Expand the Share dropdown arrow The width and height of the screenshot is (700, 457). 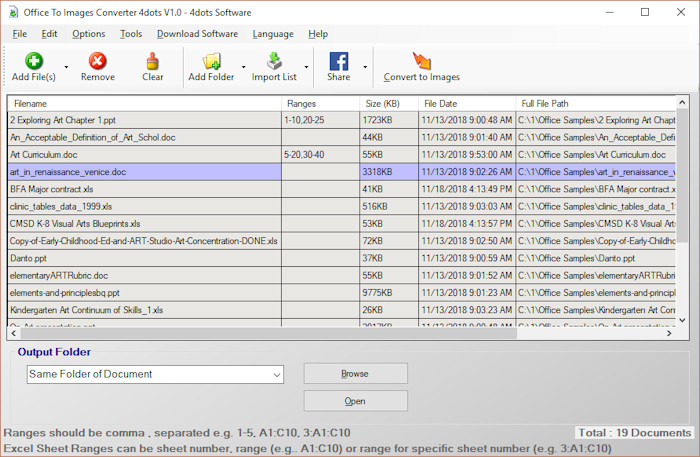pyautogui.click(x=365, y=67)
